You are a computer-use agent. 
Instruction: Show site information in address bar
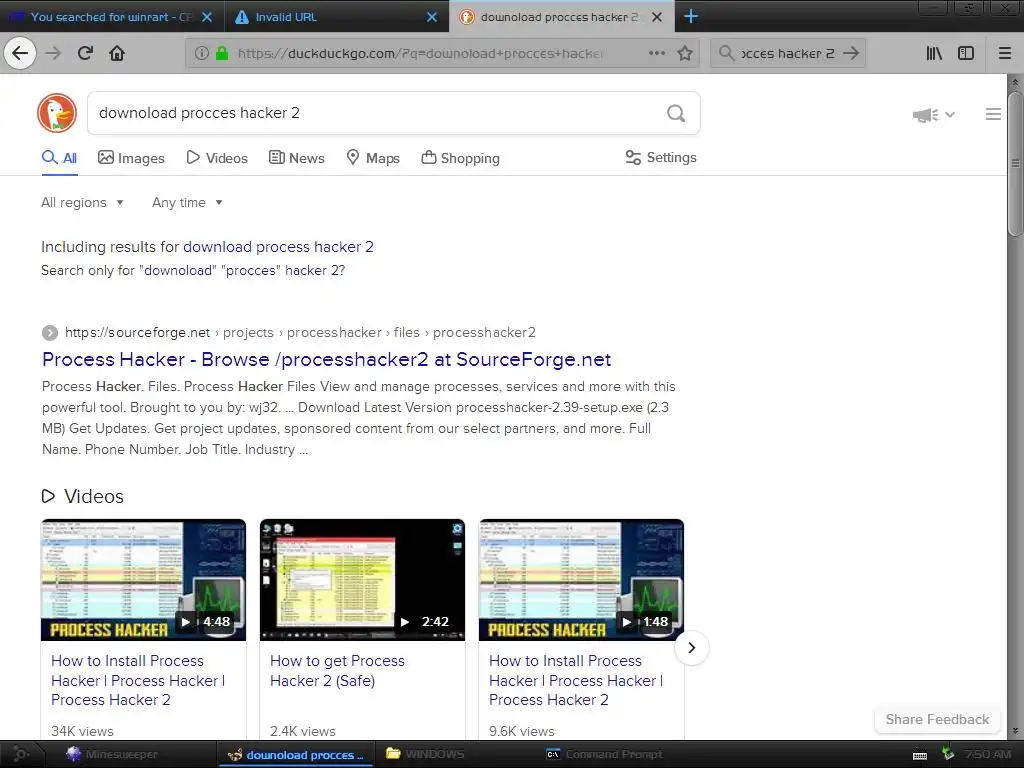coord(202,53)
